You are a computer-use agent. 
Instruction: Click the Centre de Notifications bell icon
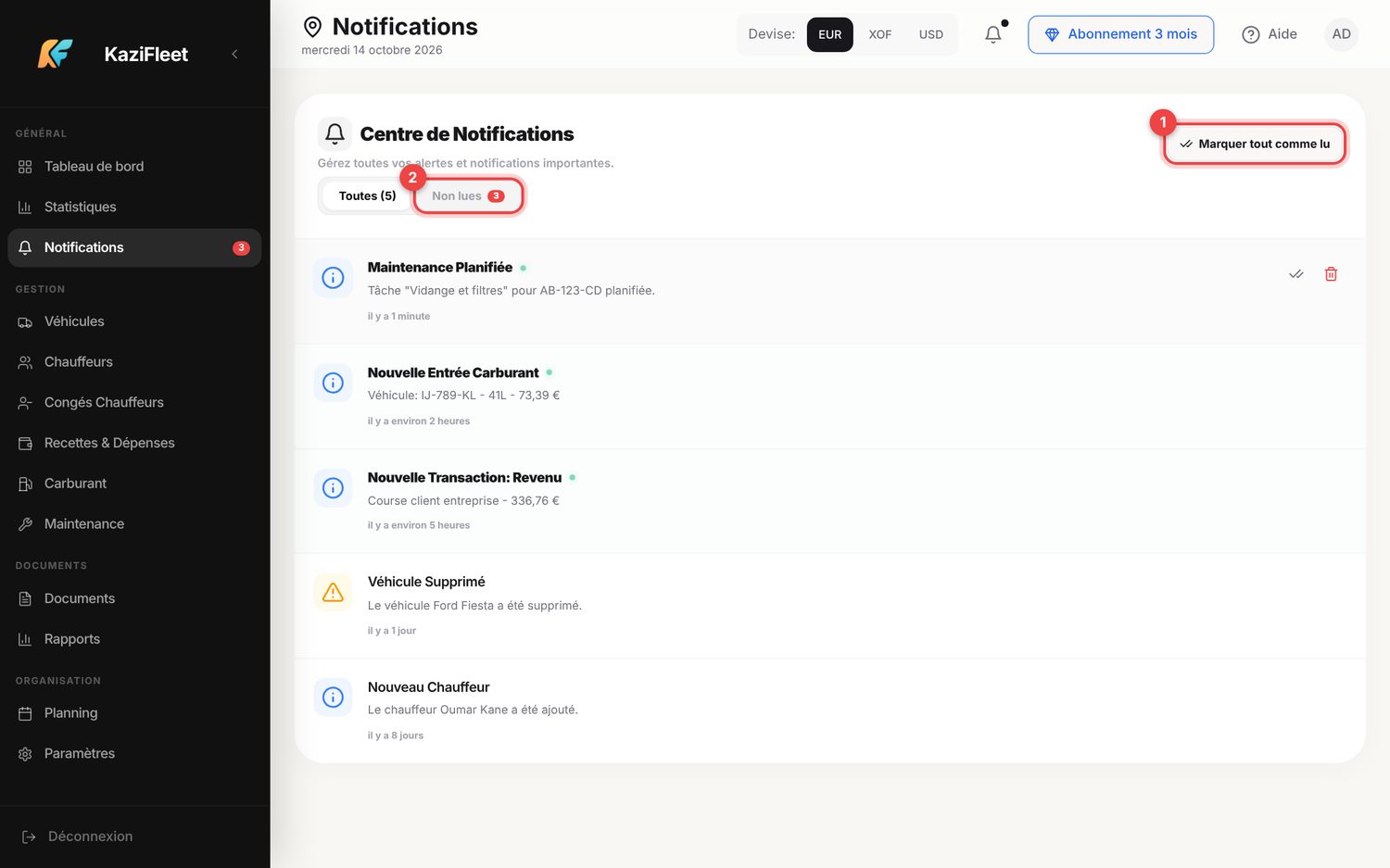[335, 134]
